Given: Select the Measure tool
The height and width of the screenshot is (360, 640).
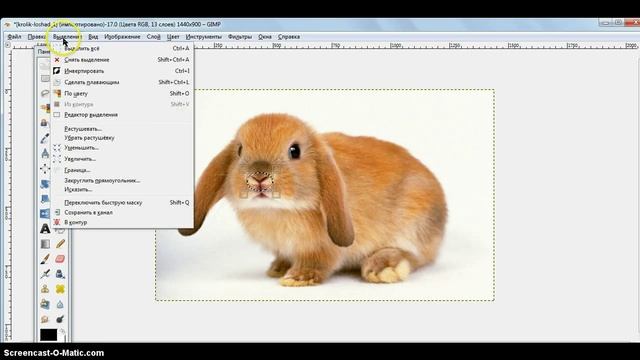Looking at the screenshot, I should click(45, 153).
